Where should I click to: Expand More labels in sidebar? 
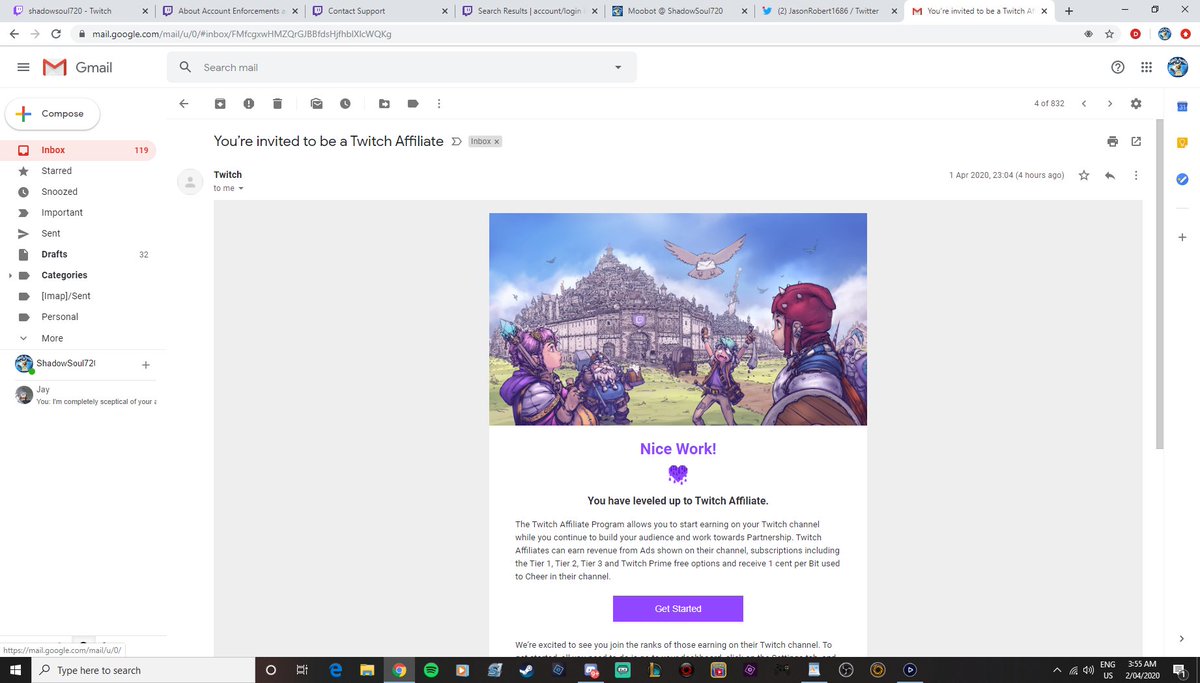point(52,338)
